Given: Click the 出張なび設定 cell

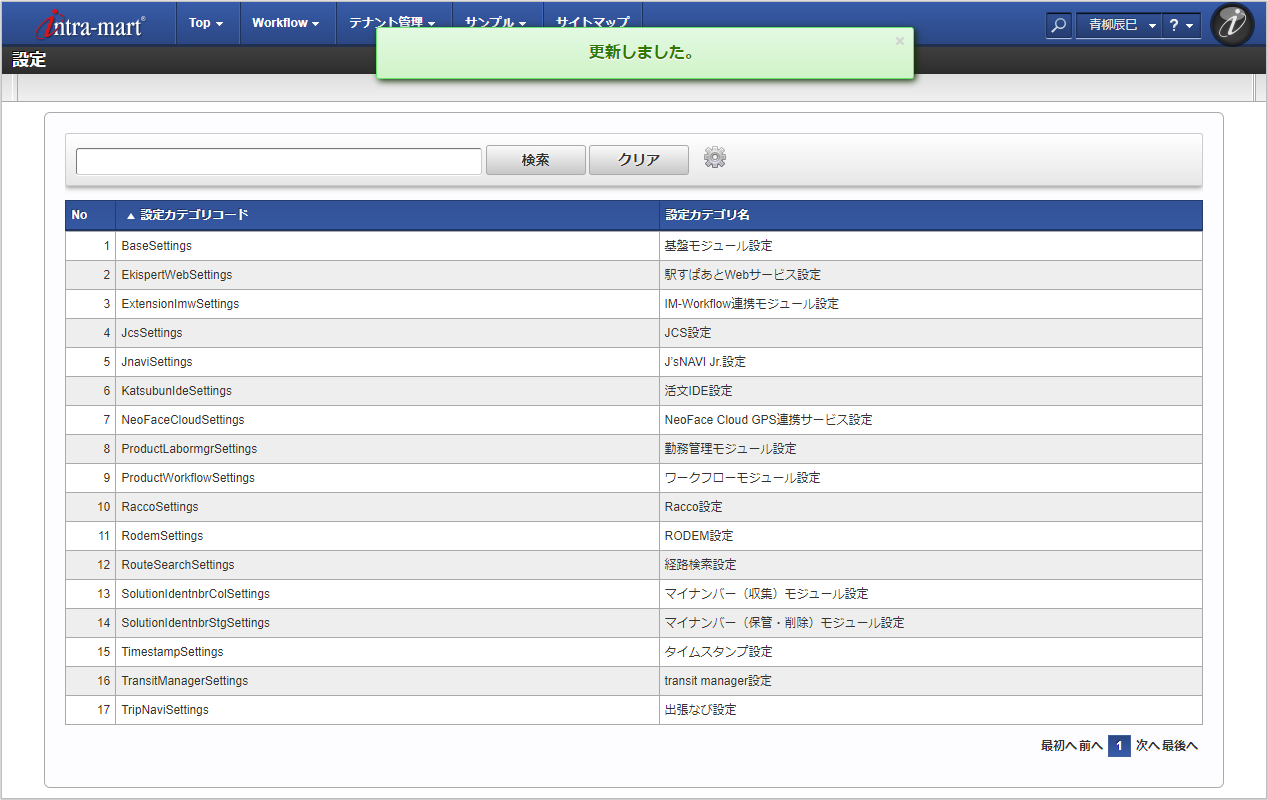Looking at the screenshot, I should [931, 710].
